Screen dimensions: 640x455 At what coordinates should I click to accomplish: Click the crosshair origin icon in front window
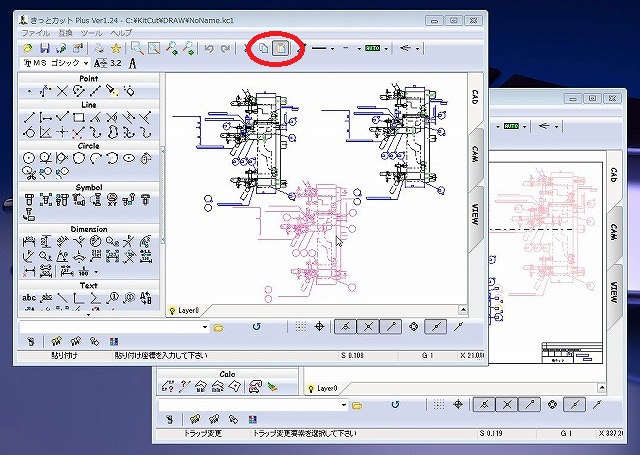[319, 326]
